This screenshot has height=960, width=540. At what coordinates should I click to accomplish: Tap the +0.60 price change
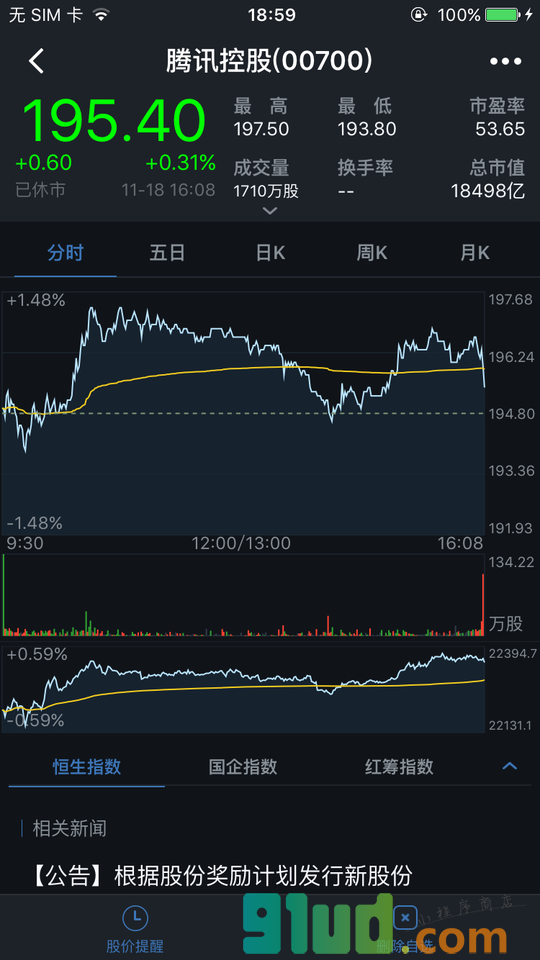tap(43, 163)
